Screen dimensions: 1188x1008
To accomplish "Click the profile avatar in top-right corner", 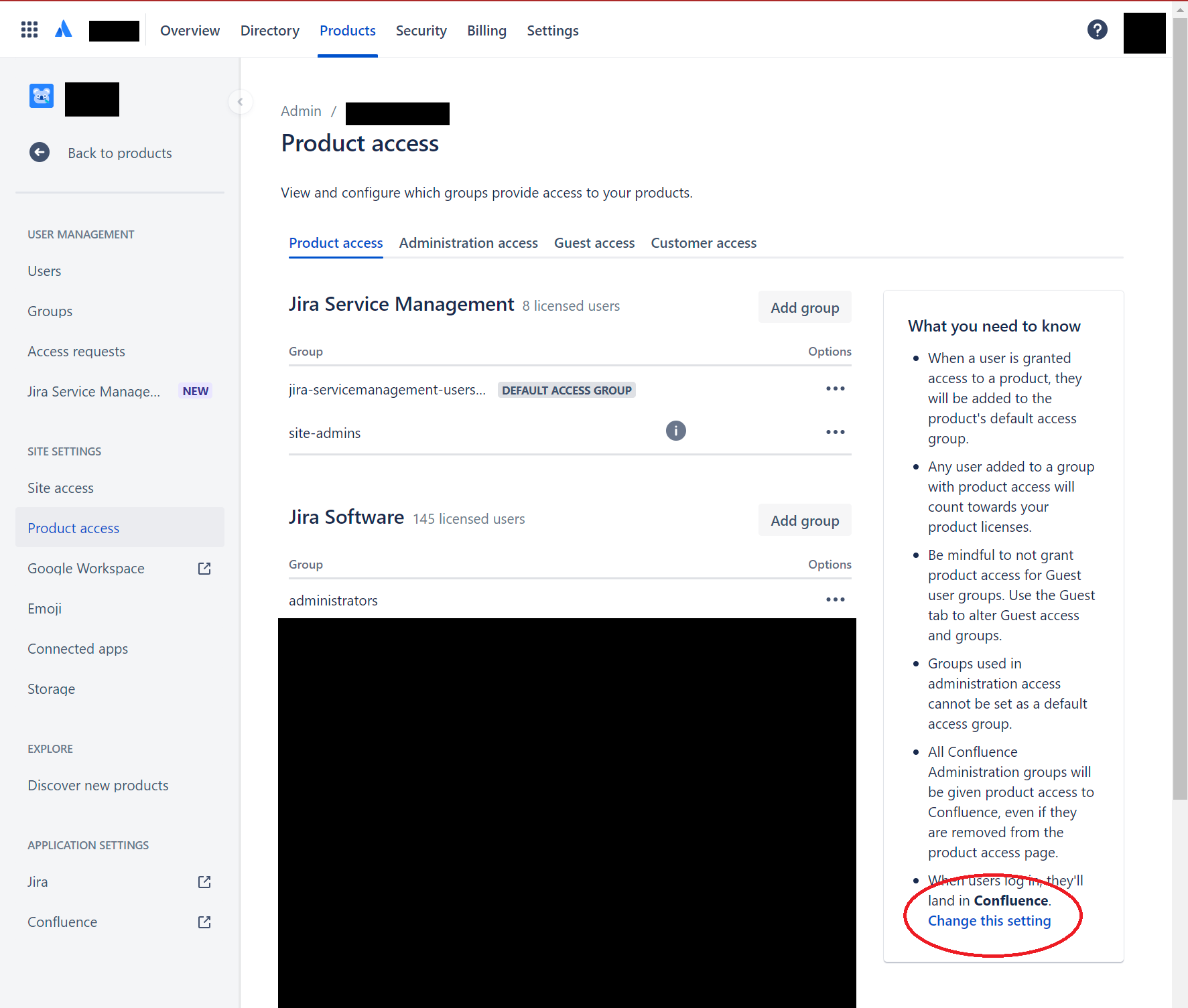I will [x=1144, y=33].
